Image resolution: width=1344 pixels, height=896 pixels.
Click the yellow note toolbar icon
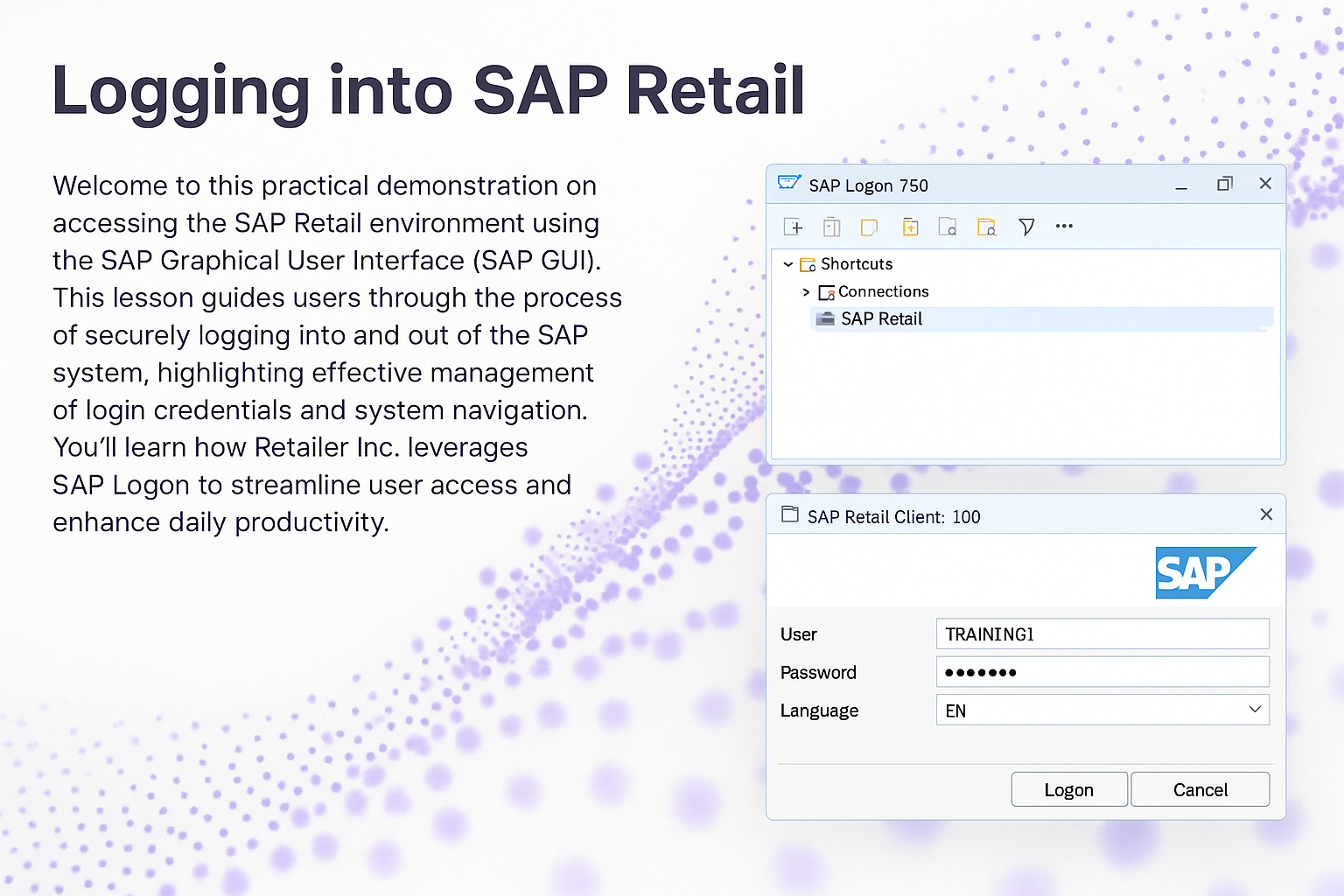[869, 227]
